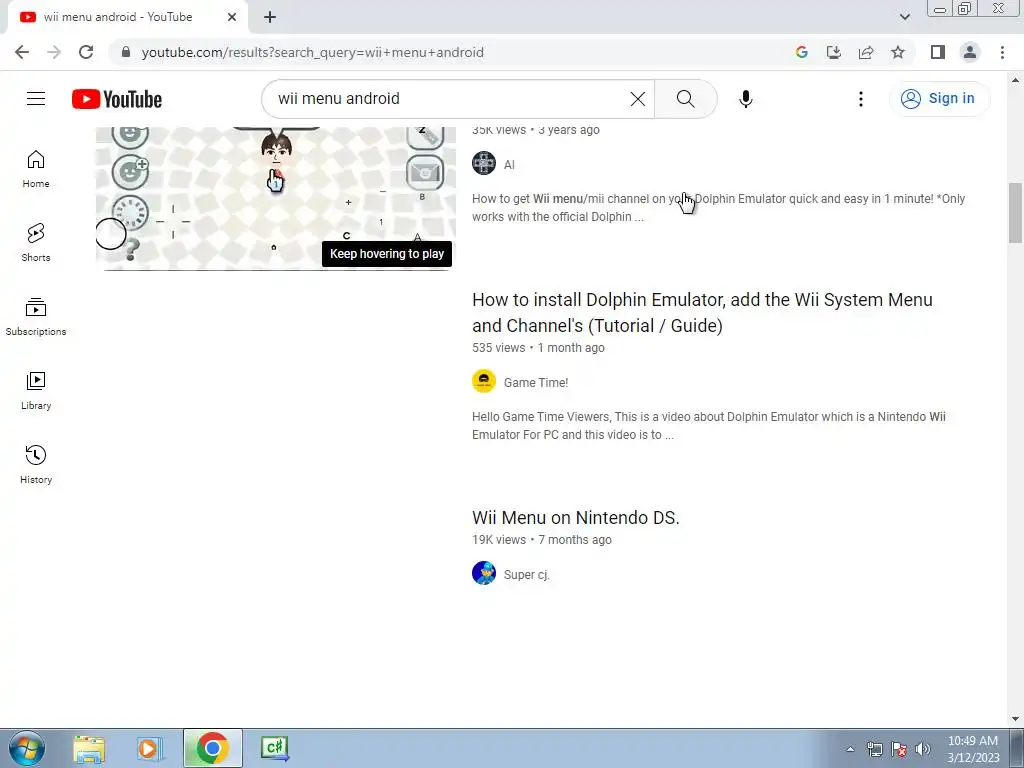Open Windows Media Player from taskbar
The width and height of the screenshot is (1024, 768).
pyautogui.click(x=150, y=748)
